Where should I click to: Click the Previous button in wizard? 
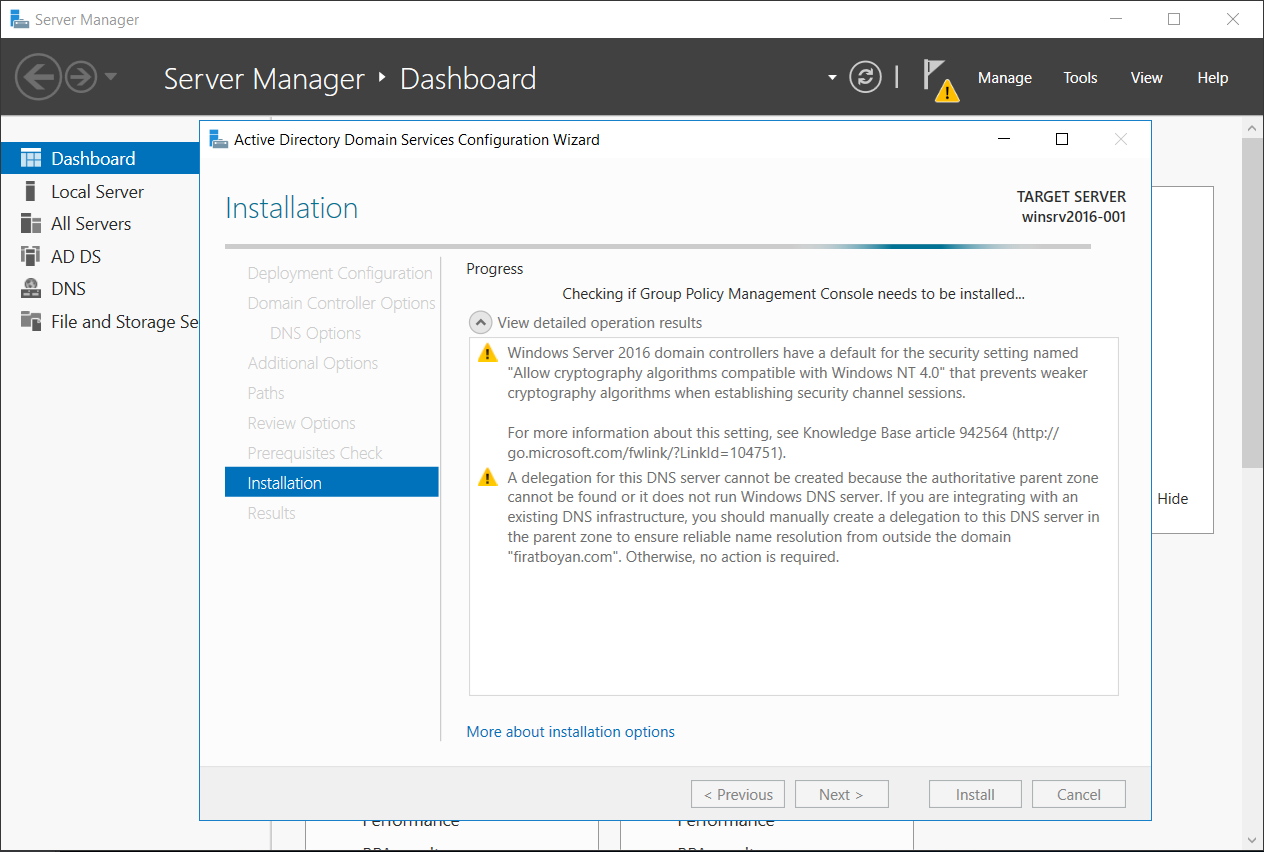[738, 795]
